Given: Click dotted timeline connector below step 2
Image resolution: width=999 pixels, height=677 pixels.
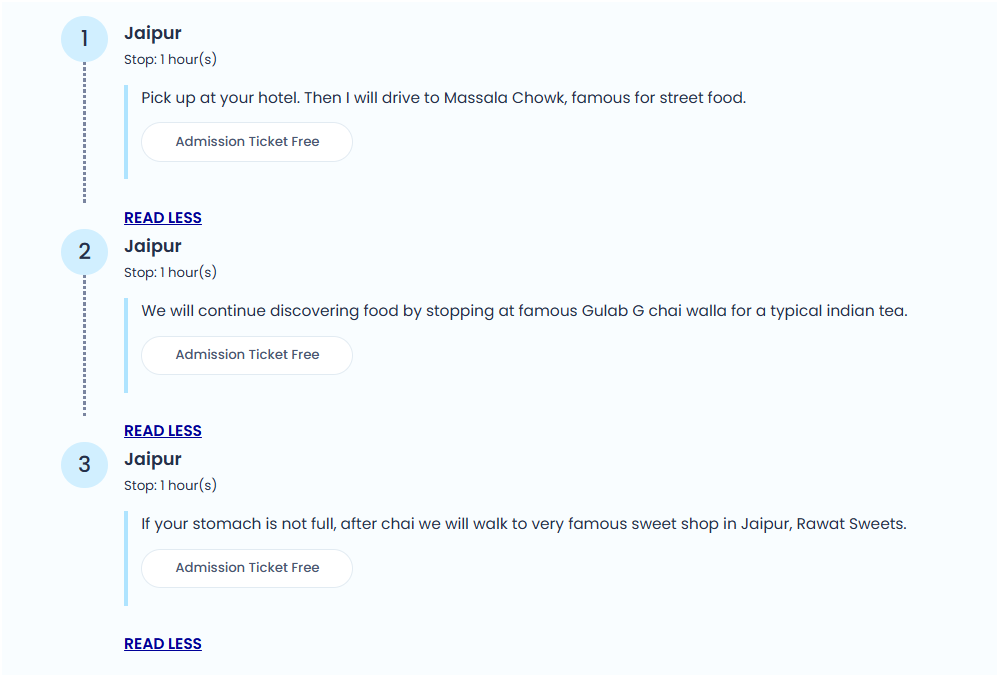Looking at the screenshot, I should (84, 345).
